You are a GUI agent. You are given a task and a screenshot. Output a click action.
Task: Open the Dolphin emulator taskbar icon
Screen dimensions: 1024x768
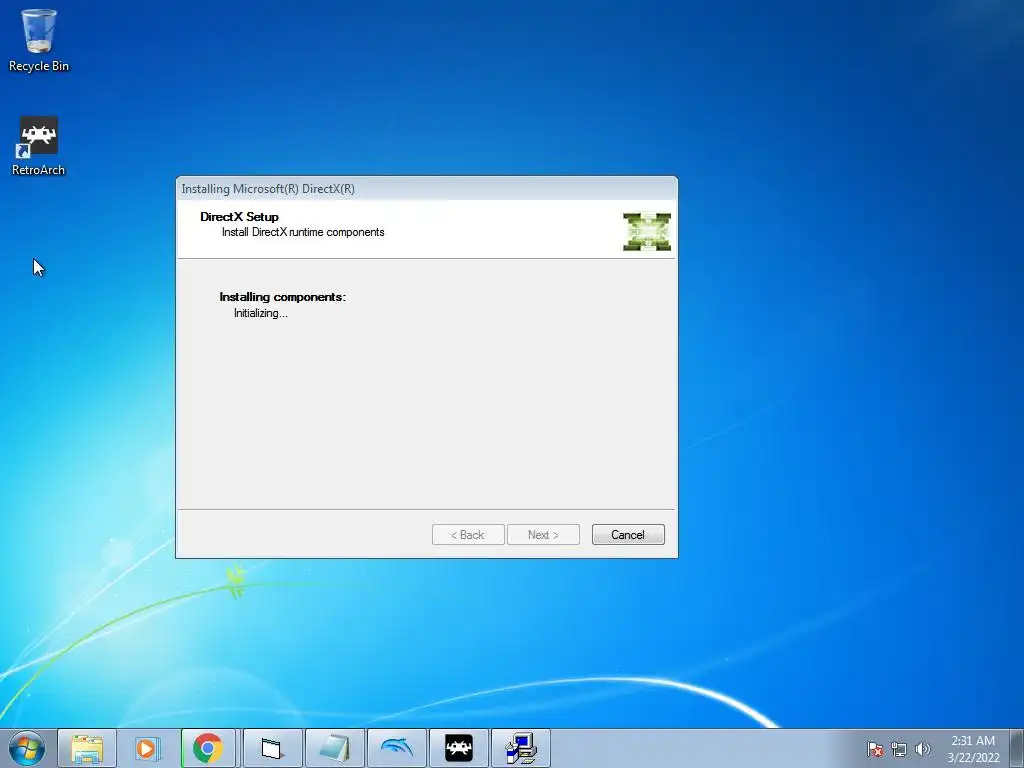click(396, 748)
